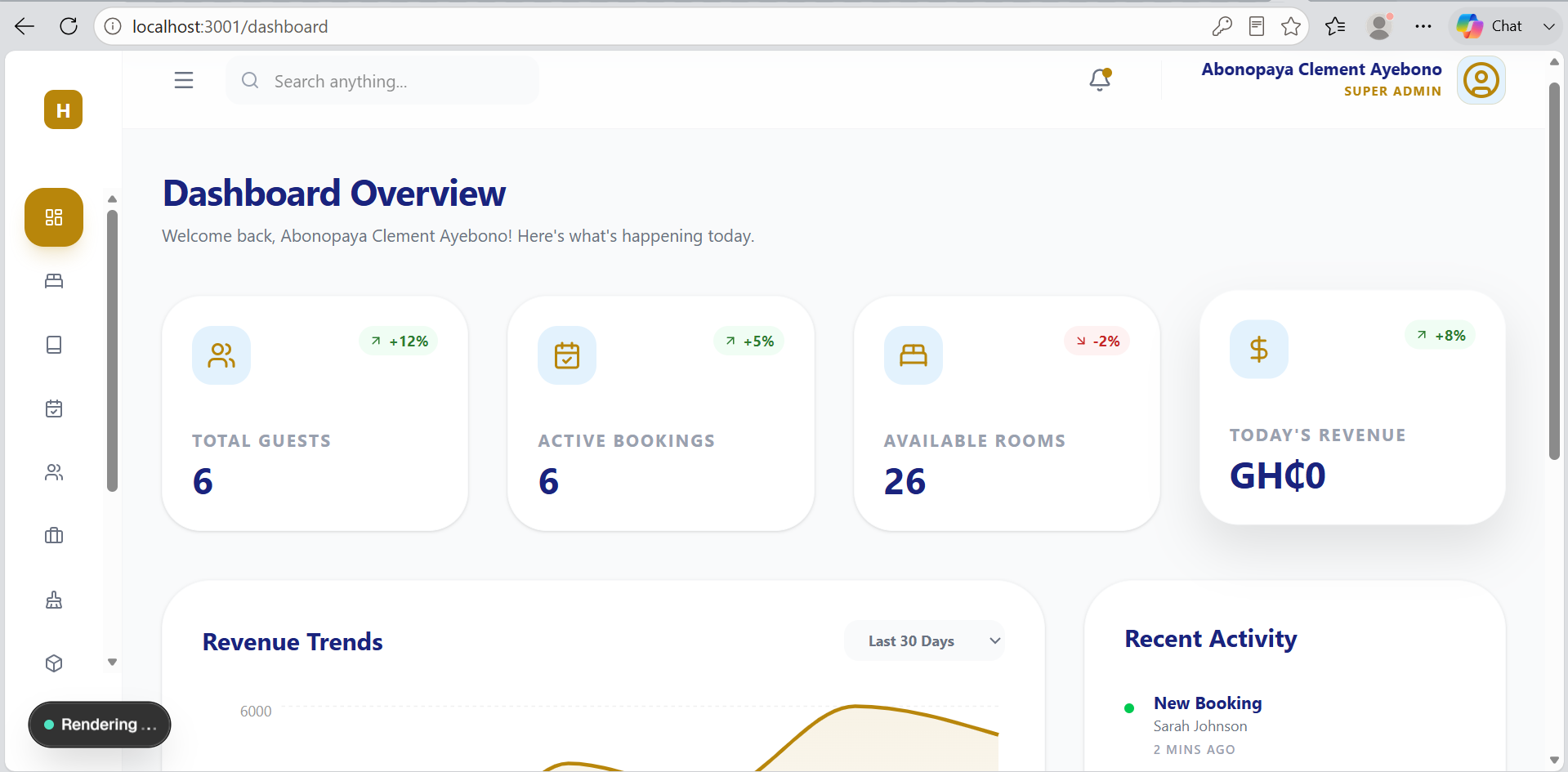Viewport: 1568px width, 772px height.
Task: Add page to favorites star icon
Action: pyautogui.click(x=1291, y=26)
